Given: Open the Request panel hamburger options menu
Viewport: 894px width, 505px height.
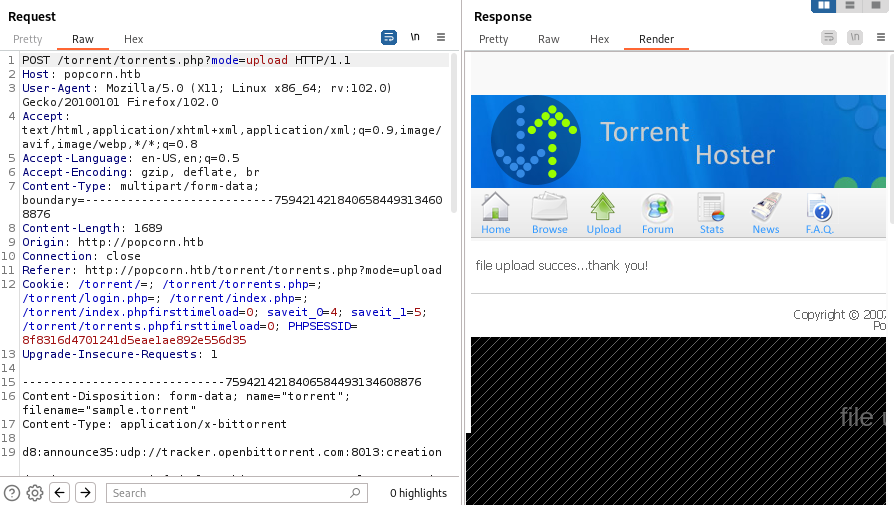Looking at the screenshot, I should [x=441, y=37].
